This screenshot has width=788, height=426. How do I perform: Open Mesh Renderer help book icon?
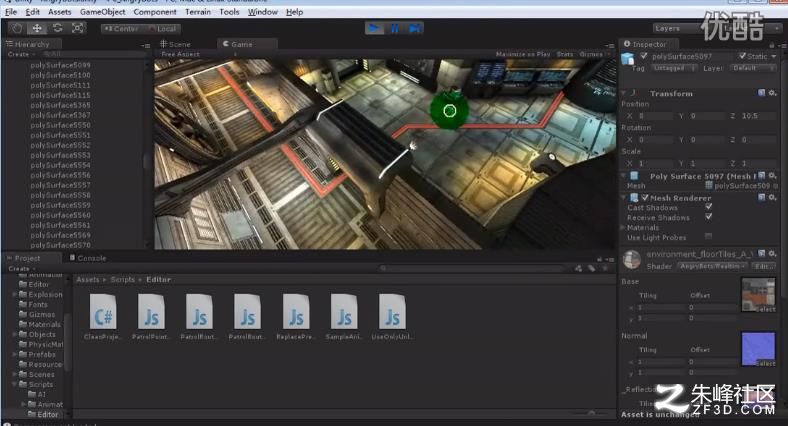click(x=761, y=197)
